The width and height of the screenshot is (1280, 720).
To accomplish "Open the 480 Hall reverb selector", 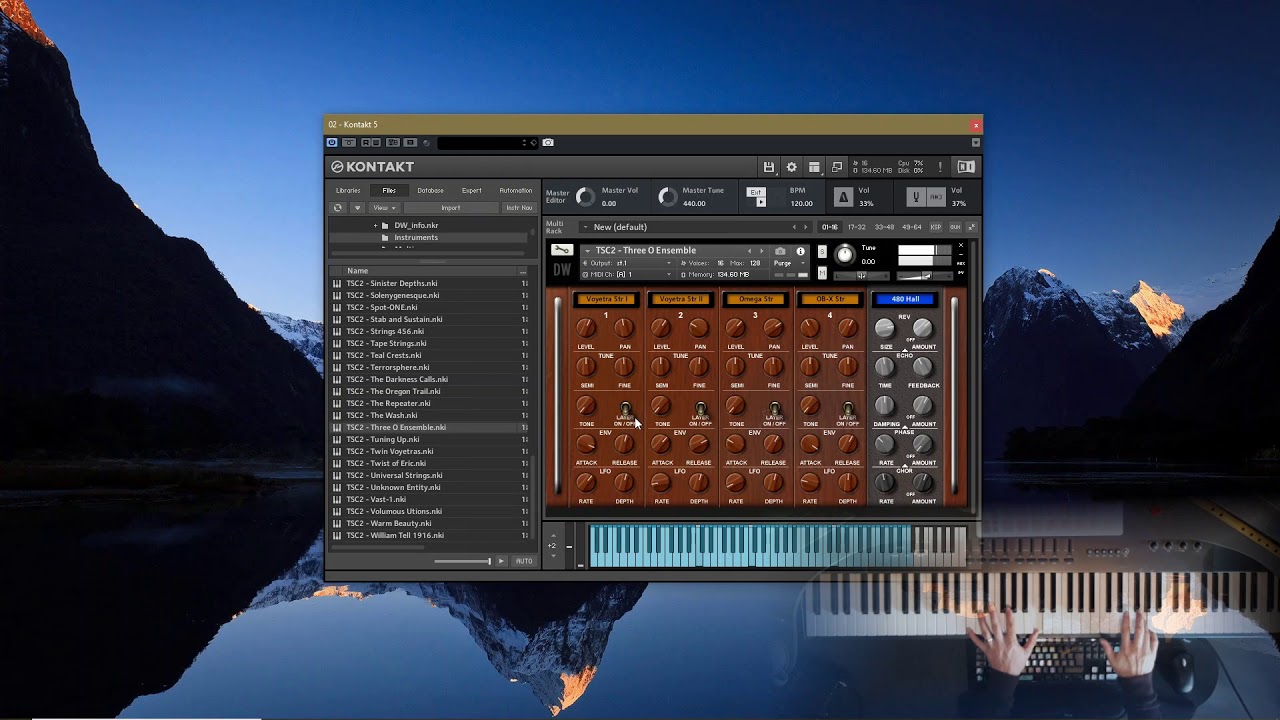I will point(905,299).
